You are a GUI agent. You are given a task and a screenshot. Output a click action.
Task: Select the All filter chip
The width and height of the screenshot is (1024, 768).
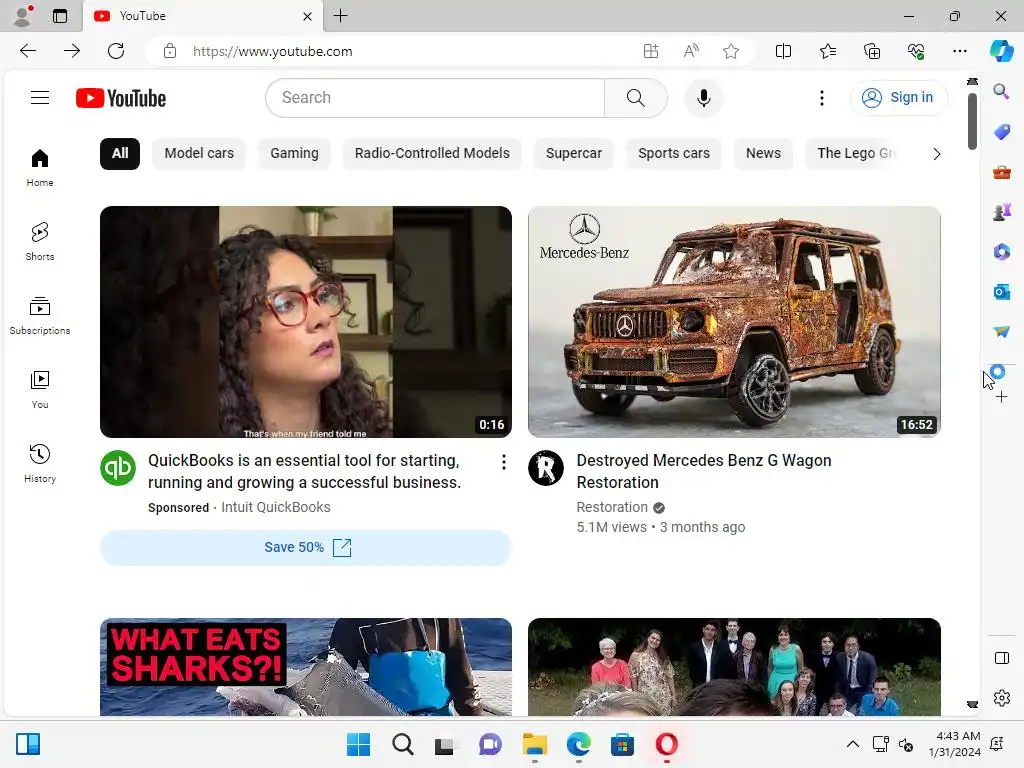tap(120, 153)
